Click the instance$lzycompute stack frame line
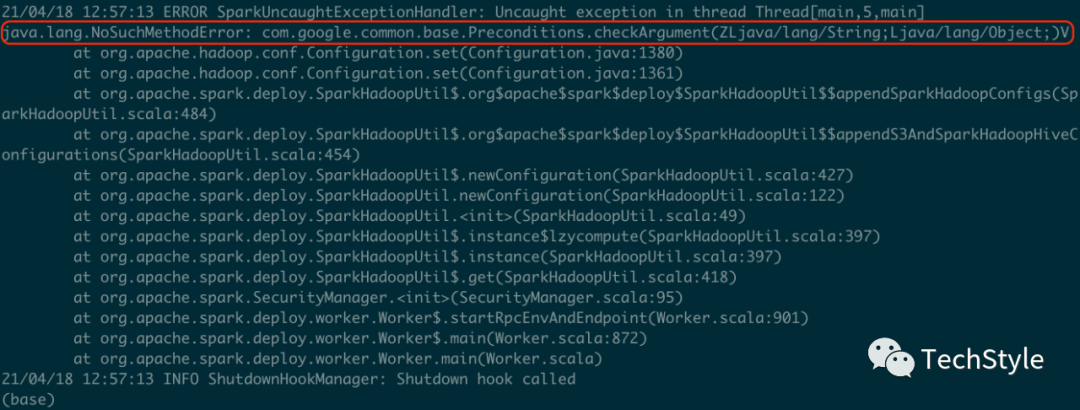The height and width of the screenshot is (410, 1080). (x=477, y=236)
